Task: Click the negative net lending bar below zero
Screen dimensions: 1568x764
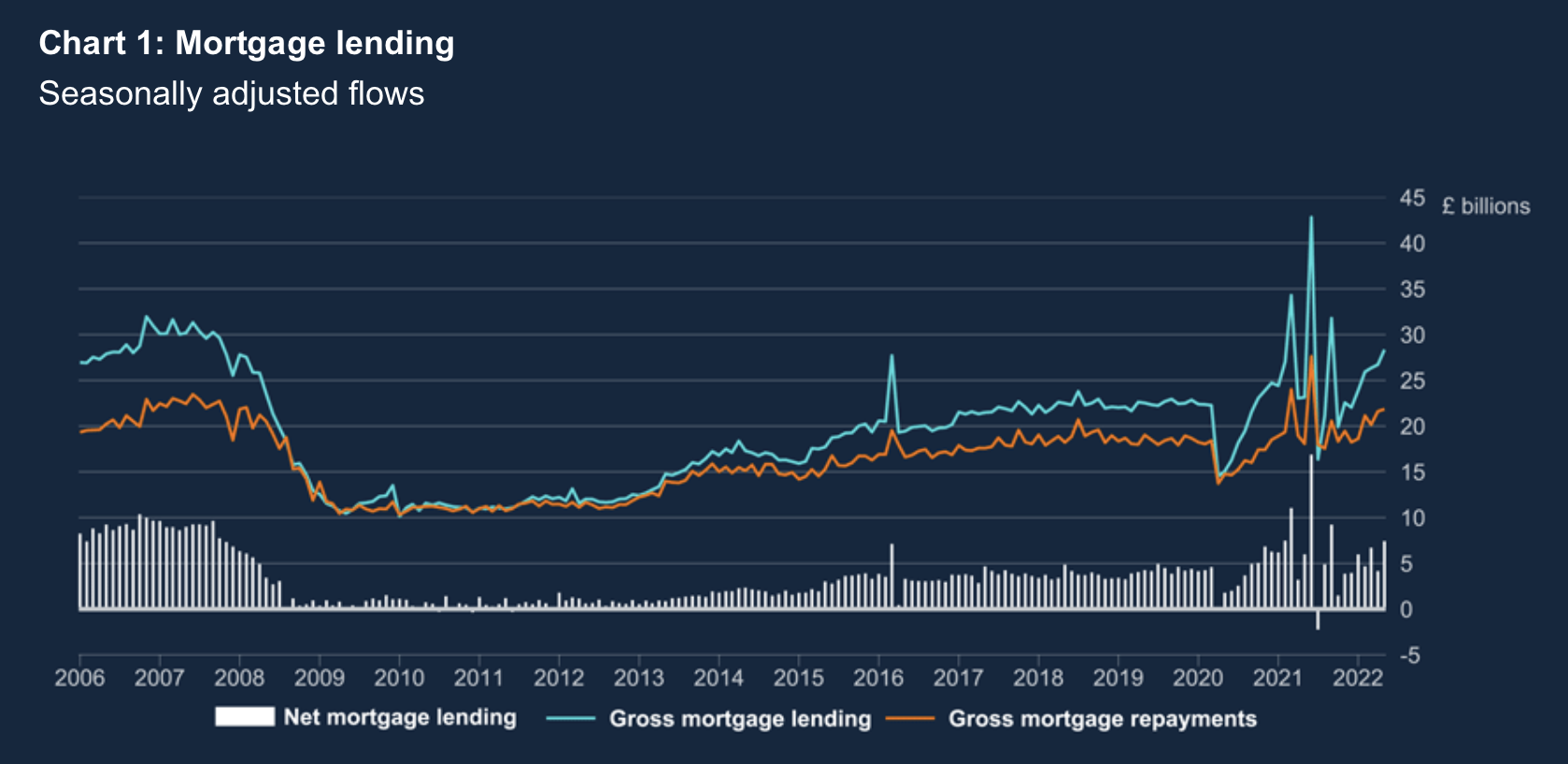Action: coord(1318,619)
